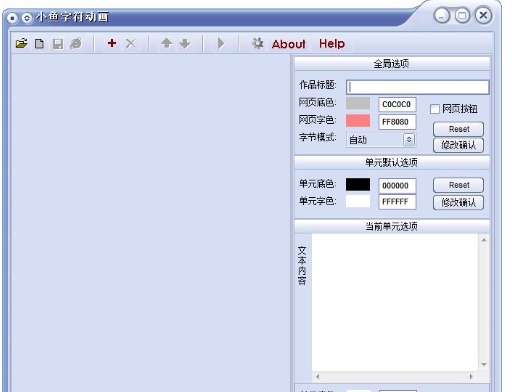Move unit up with the up arrow
512x392 pixels.
[x=167, y=43]
